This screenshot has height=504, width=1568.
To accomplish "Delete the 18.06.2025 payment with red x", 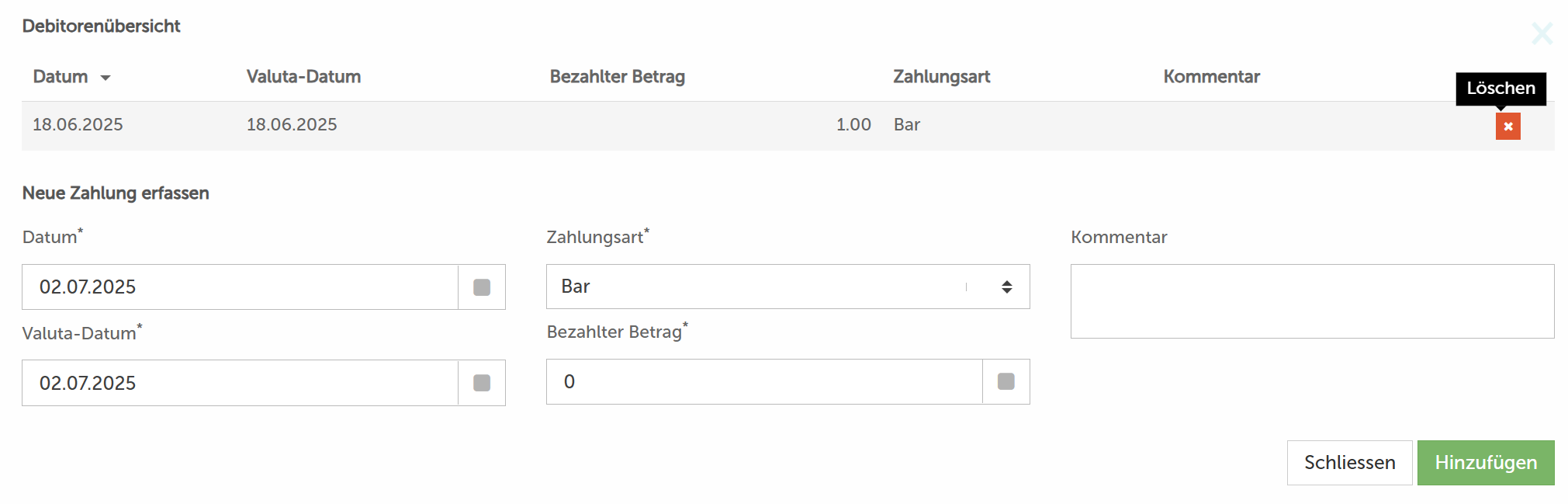I will [1507, 126].
